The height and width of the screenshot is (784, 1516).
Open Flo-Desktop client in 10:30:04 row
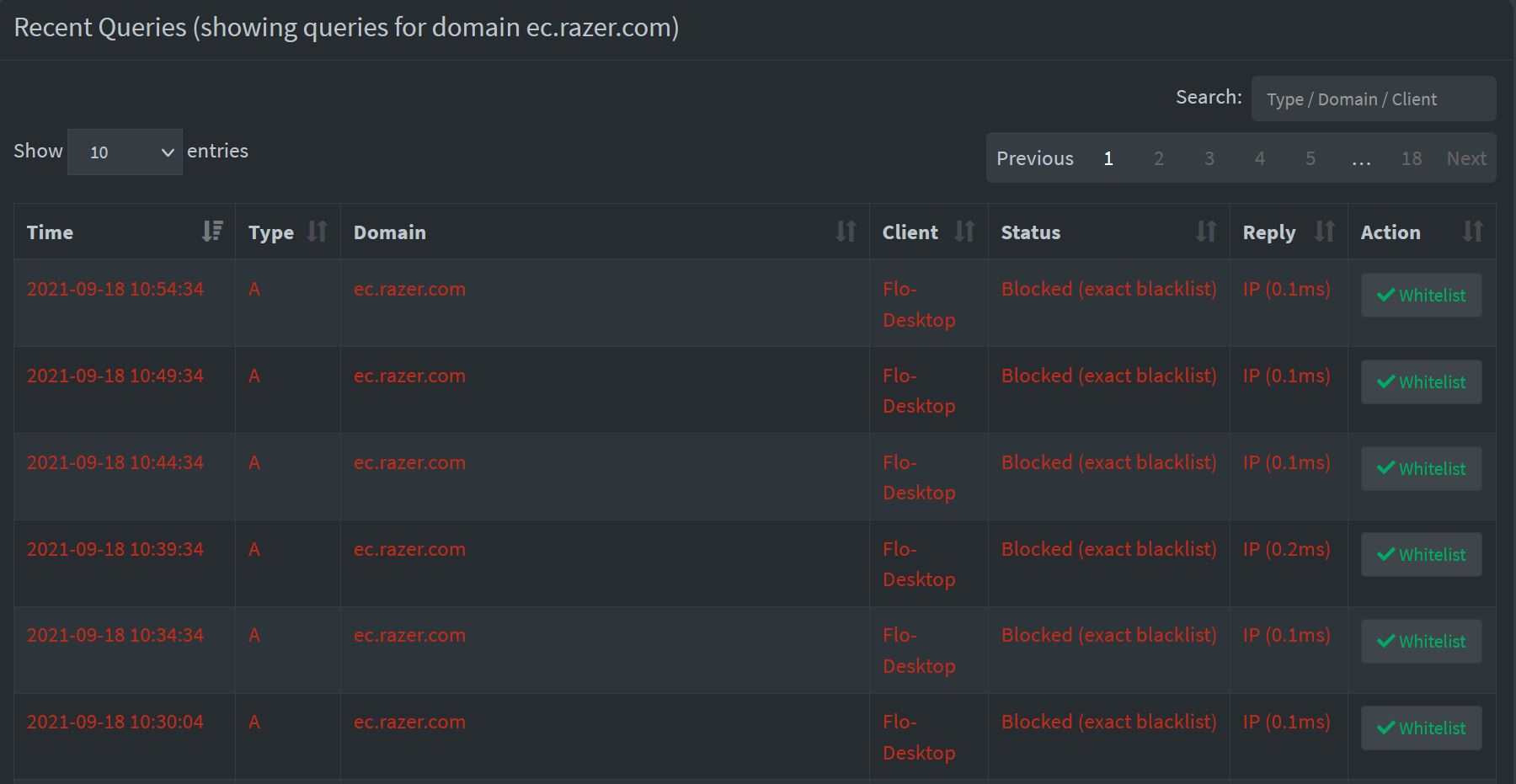tap(919, 737)
